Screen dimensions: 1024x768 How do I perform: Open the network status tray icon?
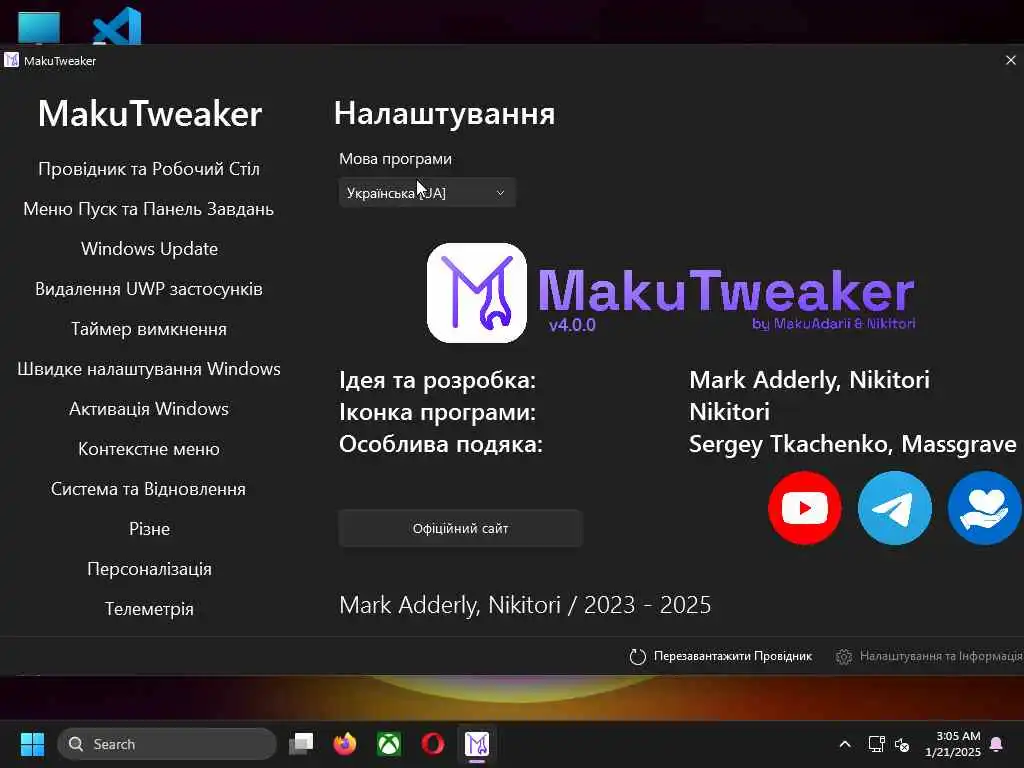tap(876, 744)
